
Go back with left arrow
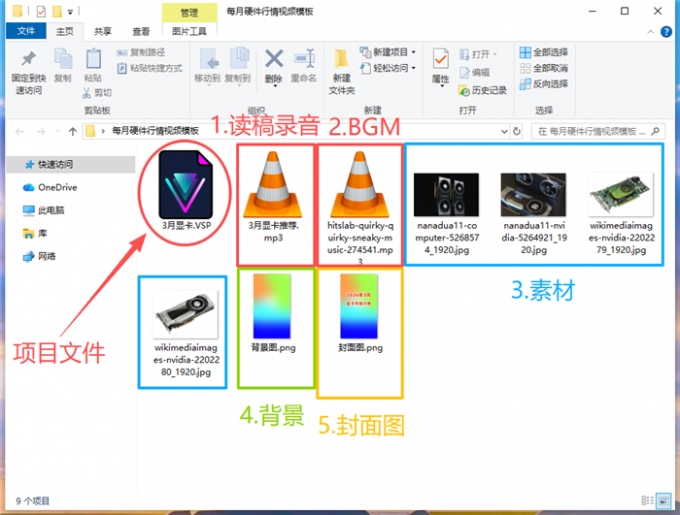(20, 131)
